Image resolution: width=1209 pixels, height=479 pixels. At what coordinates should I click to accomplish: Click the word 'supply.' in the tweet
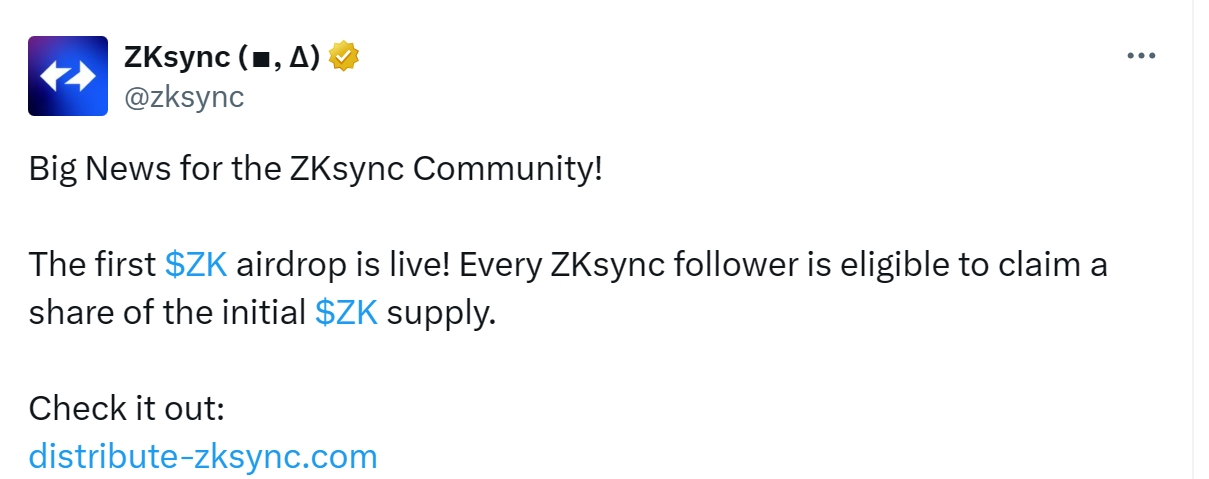click(441, 315)
